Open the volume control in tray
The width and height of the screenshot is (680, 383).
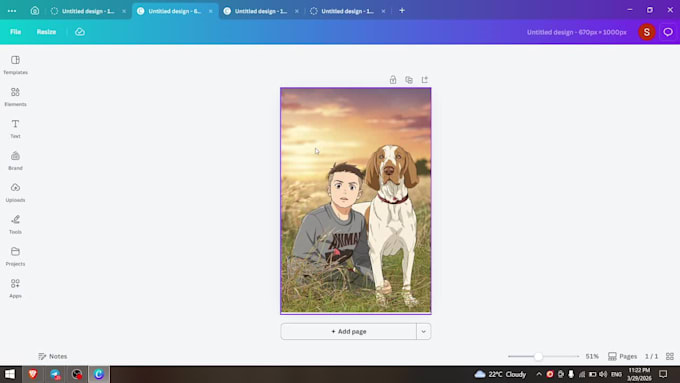point(603,374)
